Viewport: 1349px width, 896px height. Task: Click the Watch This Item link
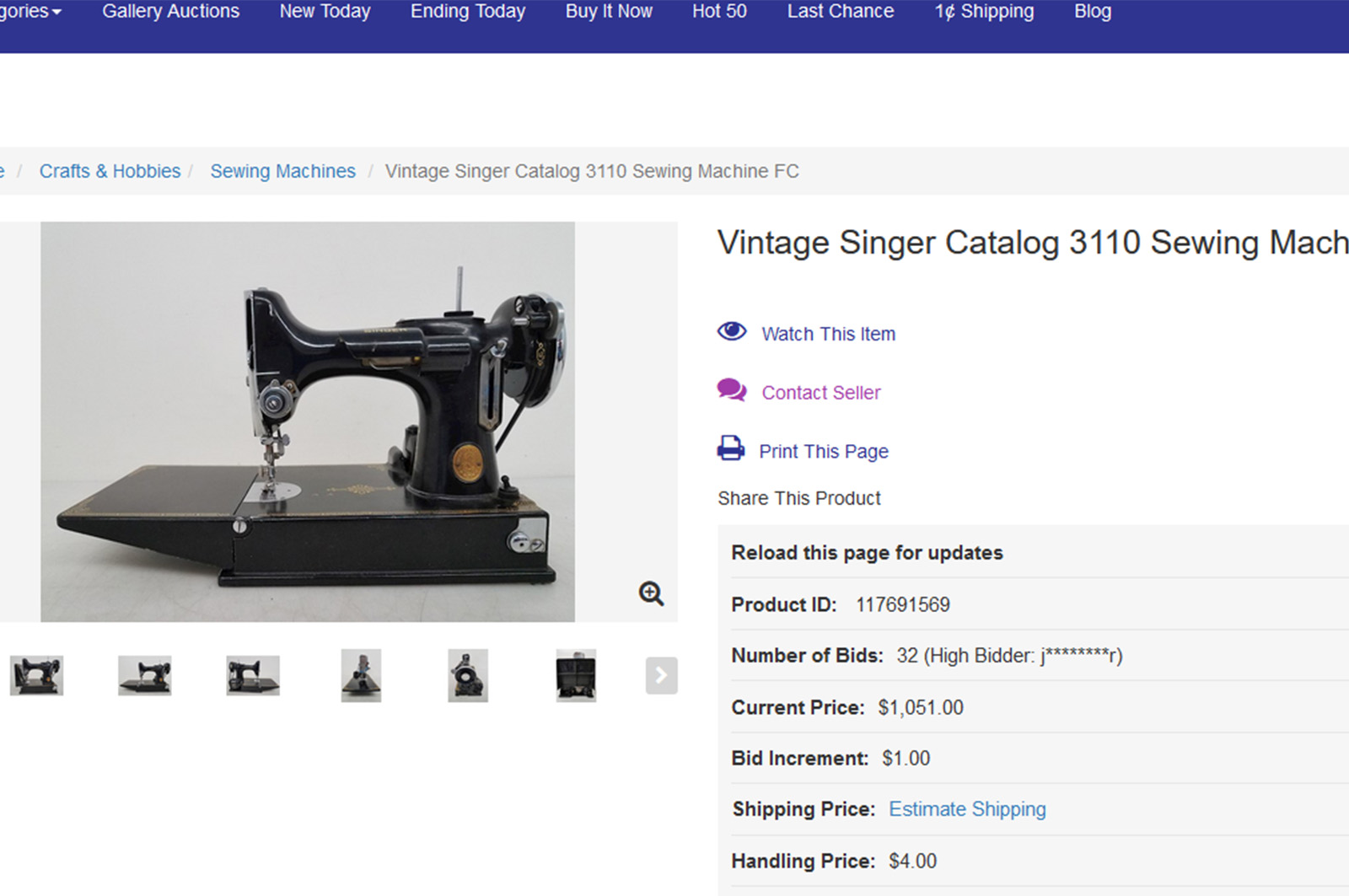[x=829, y=334]
